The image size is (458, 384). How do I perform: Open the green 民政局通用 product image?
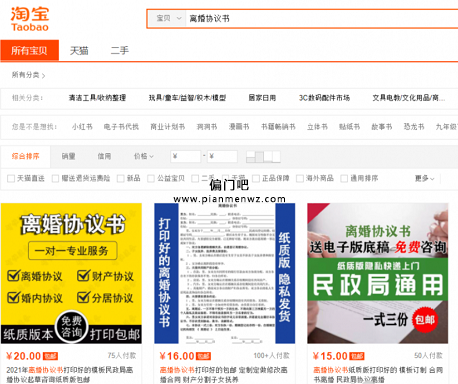[x=378, y=273]
